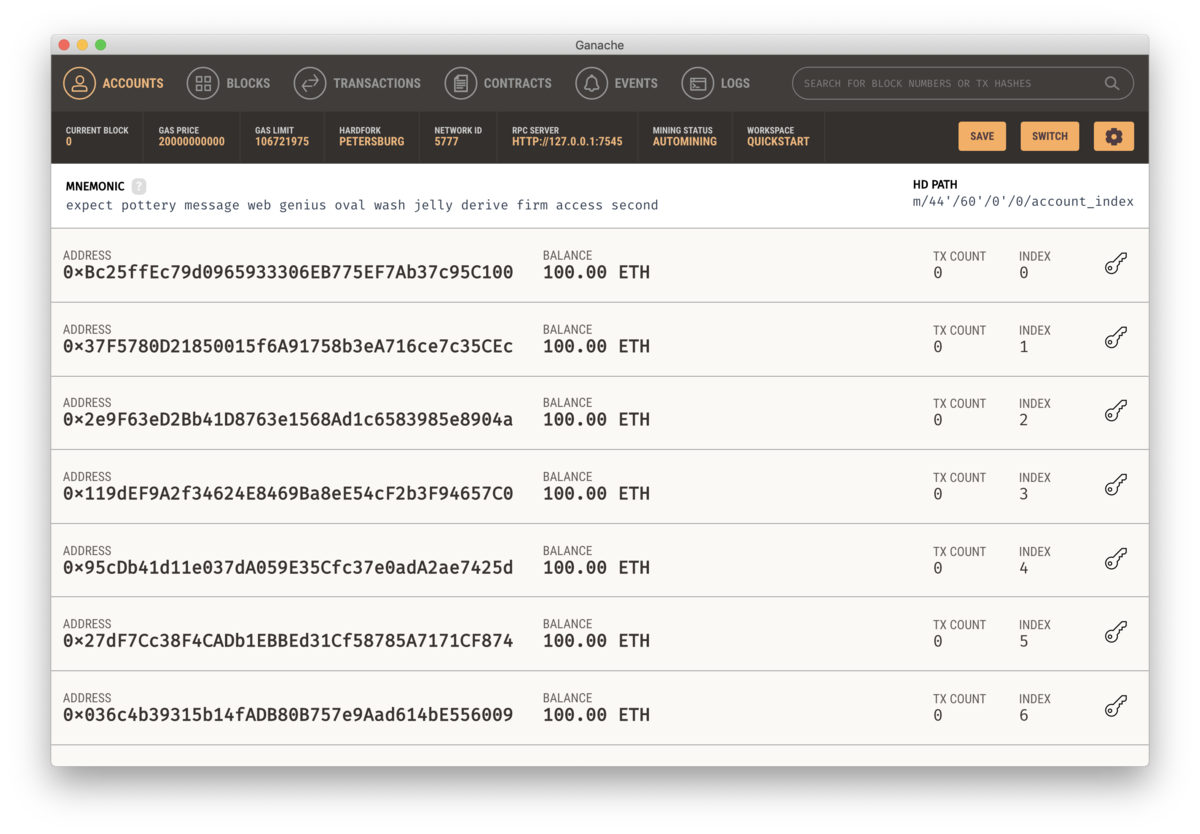Select address 0×2e9F63eD2Bb41D8763e1568Ad1c6583985e8904a
The height and width of the screenshot is (834, 1200).
[x=288, y=419]
